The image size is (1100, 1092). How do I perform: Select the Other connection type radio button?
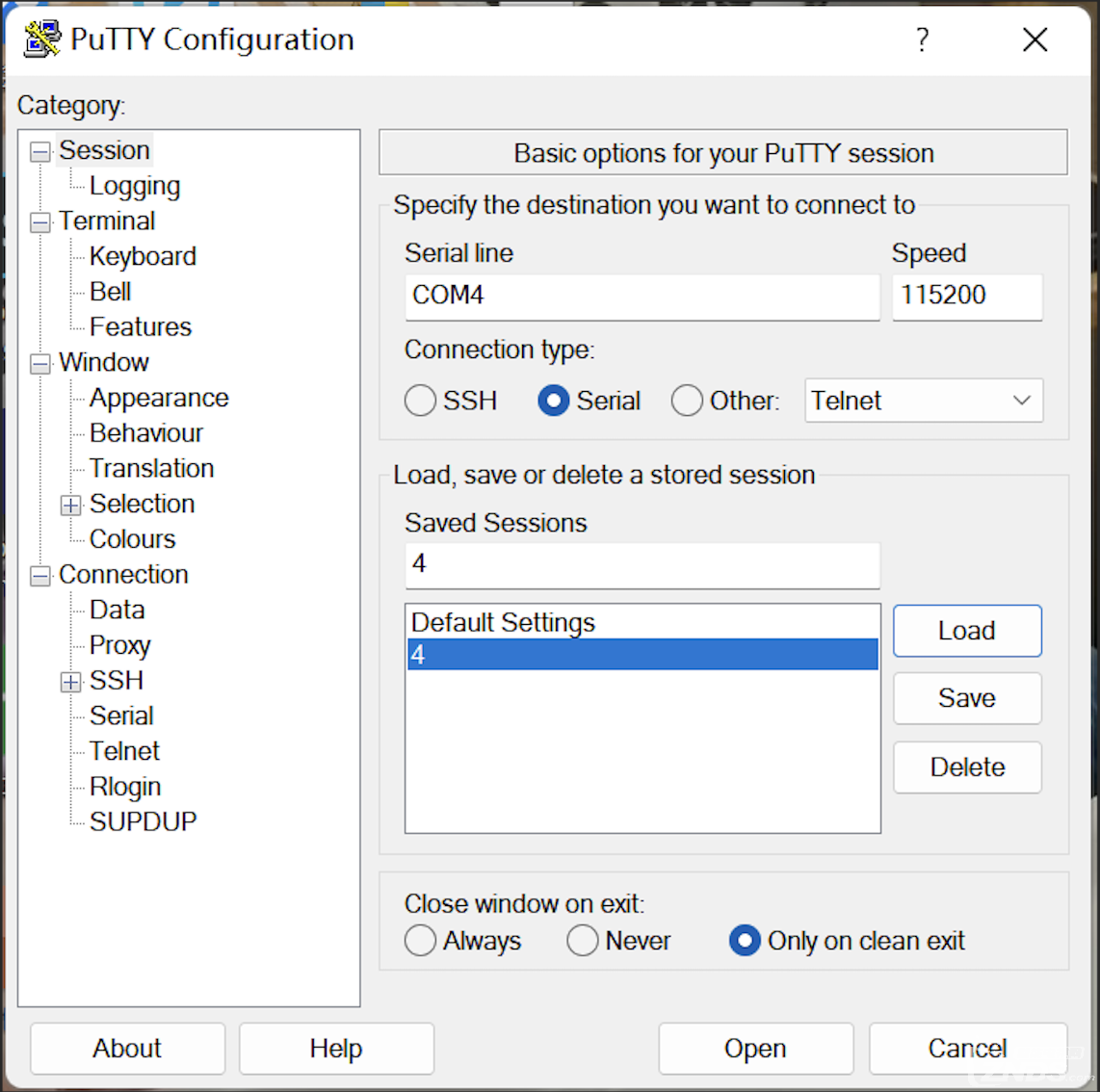[x=687, y=401]
